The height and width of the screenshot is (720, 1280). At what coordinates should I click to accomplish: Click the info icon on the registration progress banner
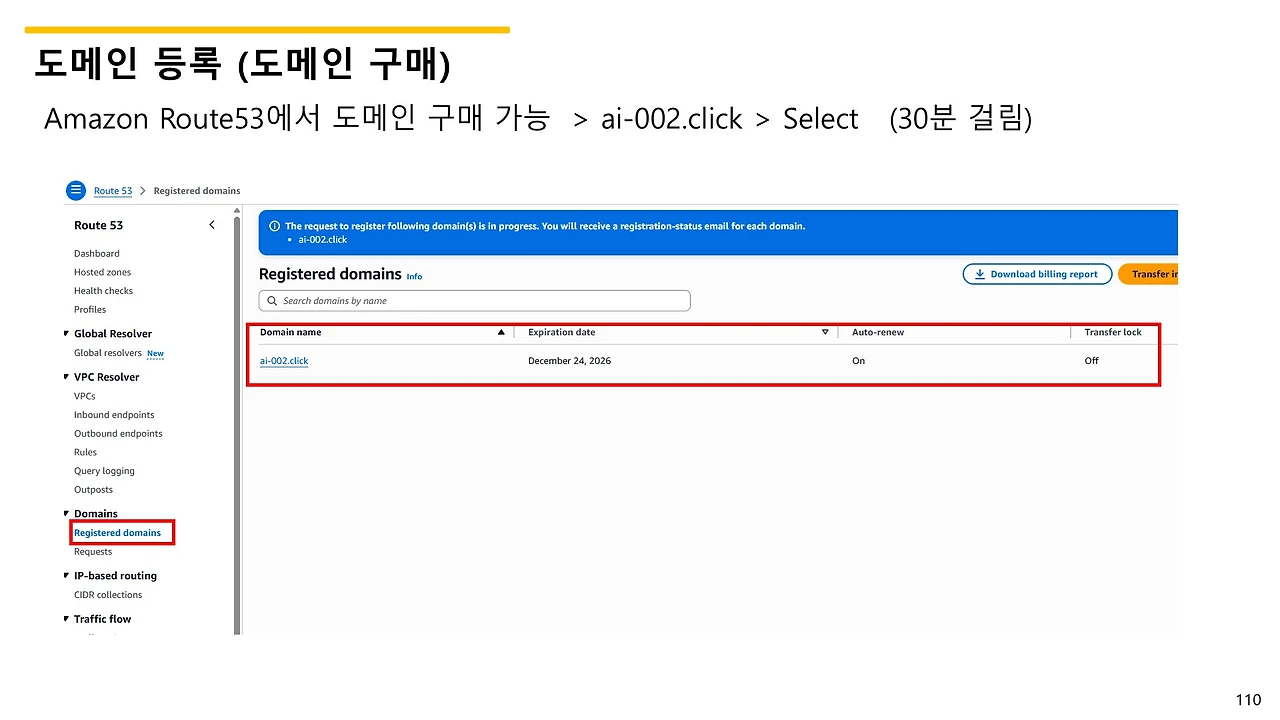click(274, 225)
